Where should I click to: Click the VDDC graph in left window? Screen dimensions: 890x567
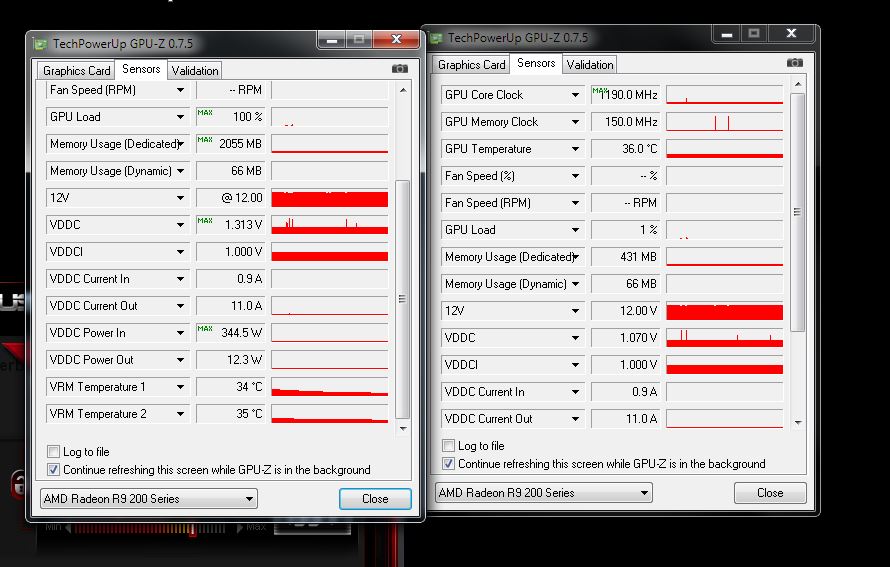[330, 225]
